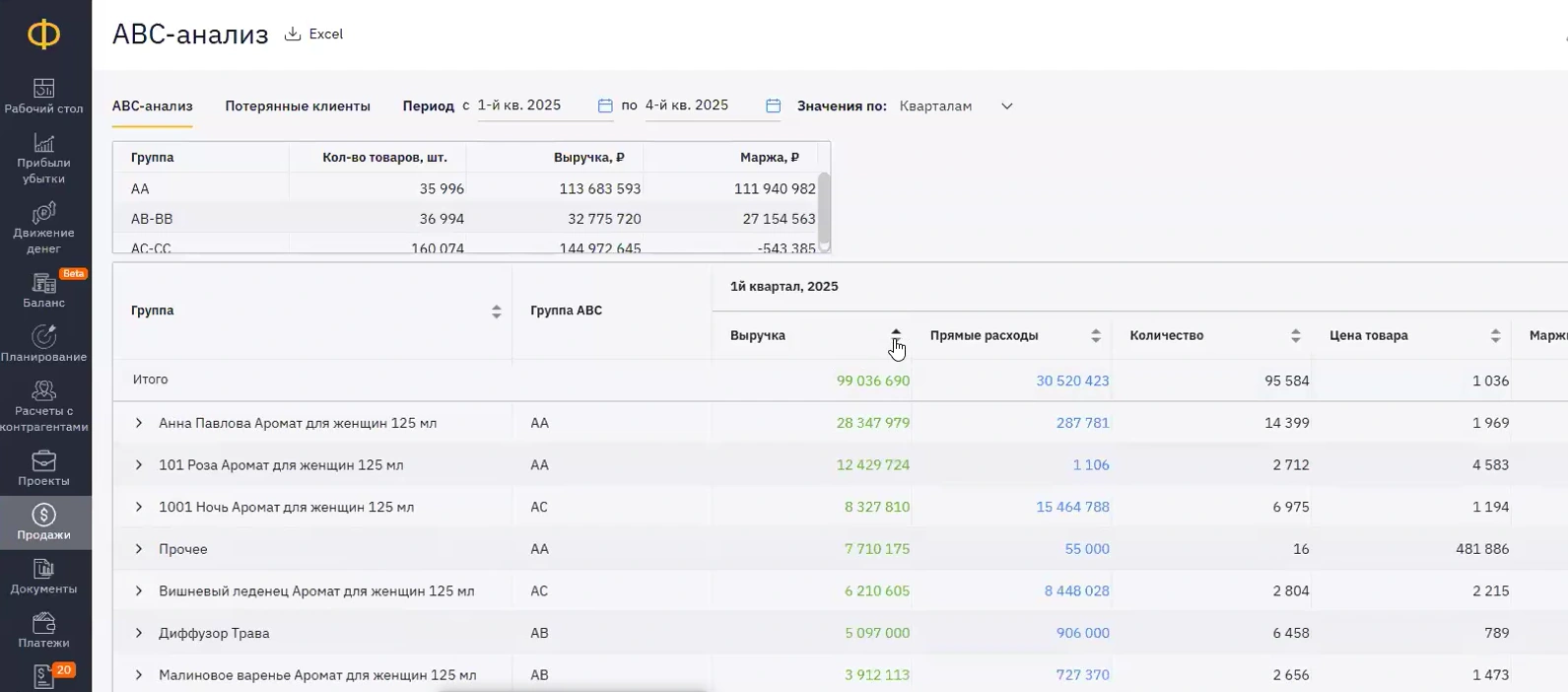Open Расчеты с контрагентами section

(x=43, y=406)
